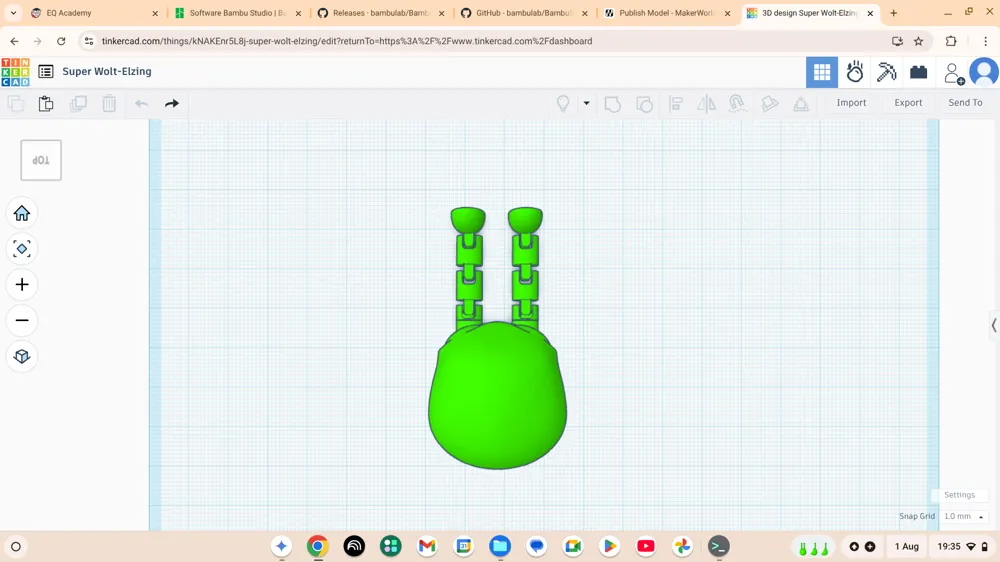The image size is (1000, 562).
Task: Invite people to design icon
Action: pyautogui.click(x=953, y=73)
